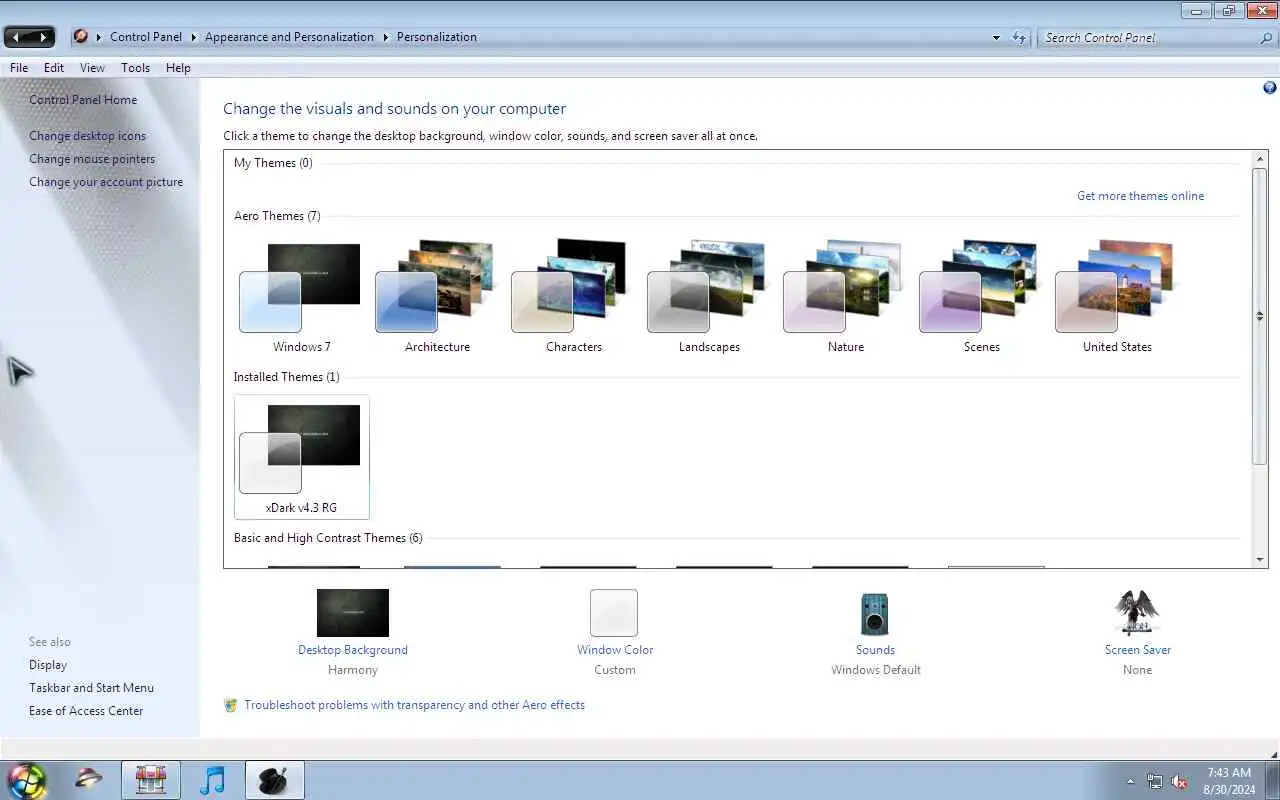Click the Desktop Background link text
Viewport: 1280px width, 800px height.
(353, 650)
